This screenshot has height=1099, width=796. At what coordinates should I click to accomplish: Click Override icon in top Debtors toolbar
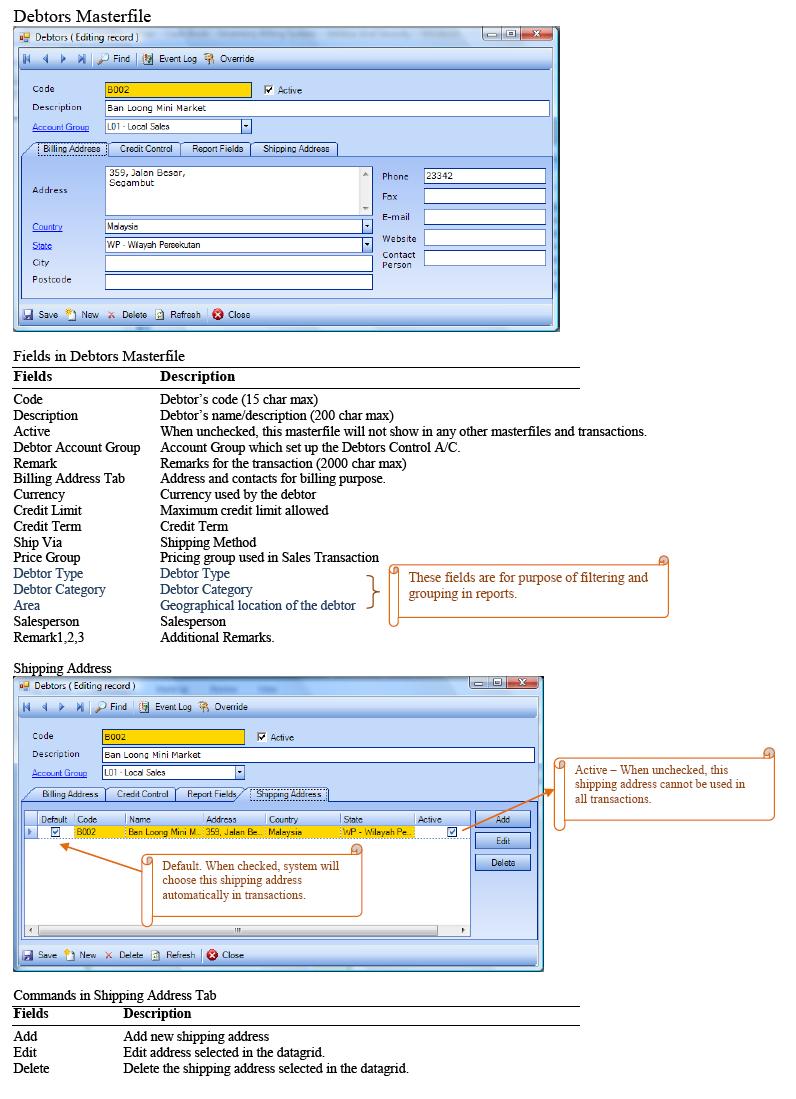click(209, 59)
